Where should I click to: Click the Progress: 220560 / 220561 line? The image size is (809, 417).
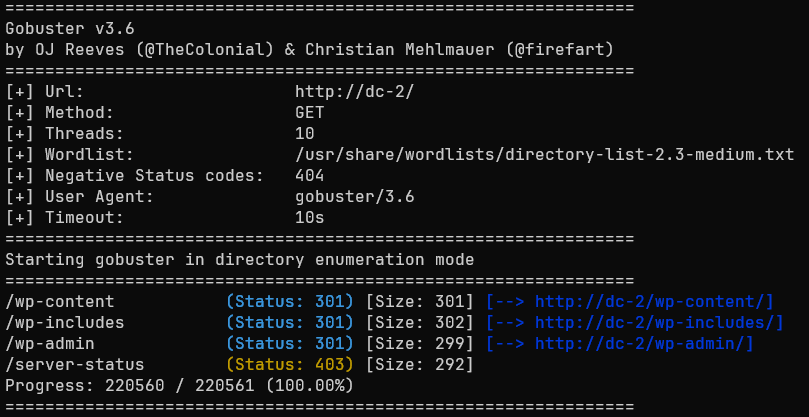click(180, 386)
